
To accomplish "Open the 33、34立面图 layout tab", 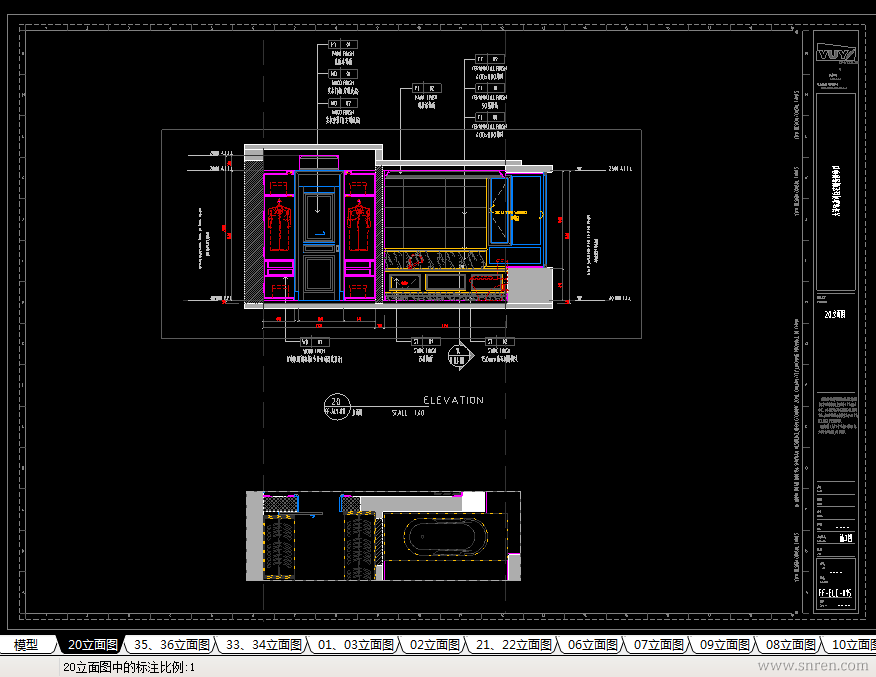I will click(264, 645).
